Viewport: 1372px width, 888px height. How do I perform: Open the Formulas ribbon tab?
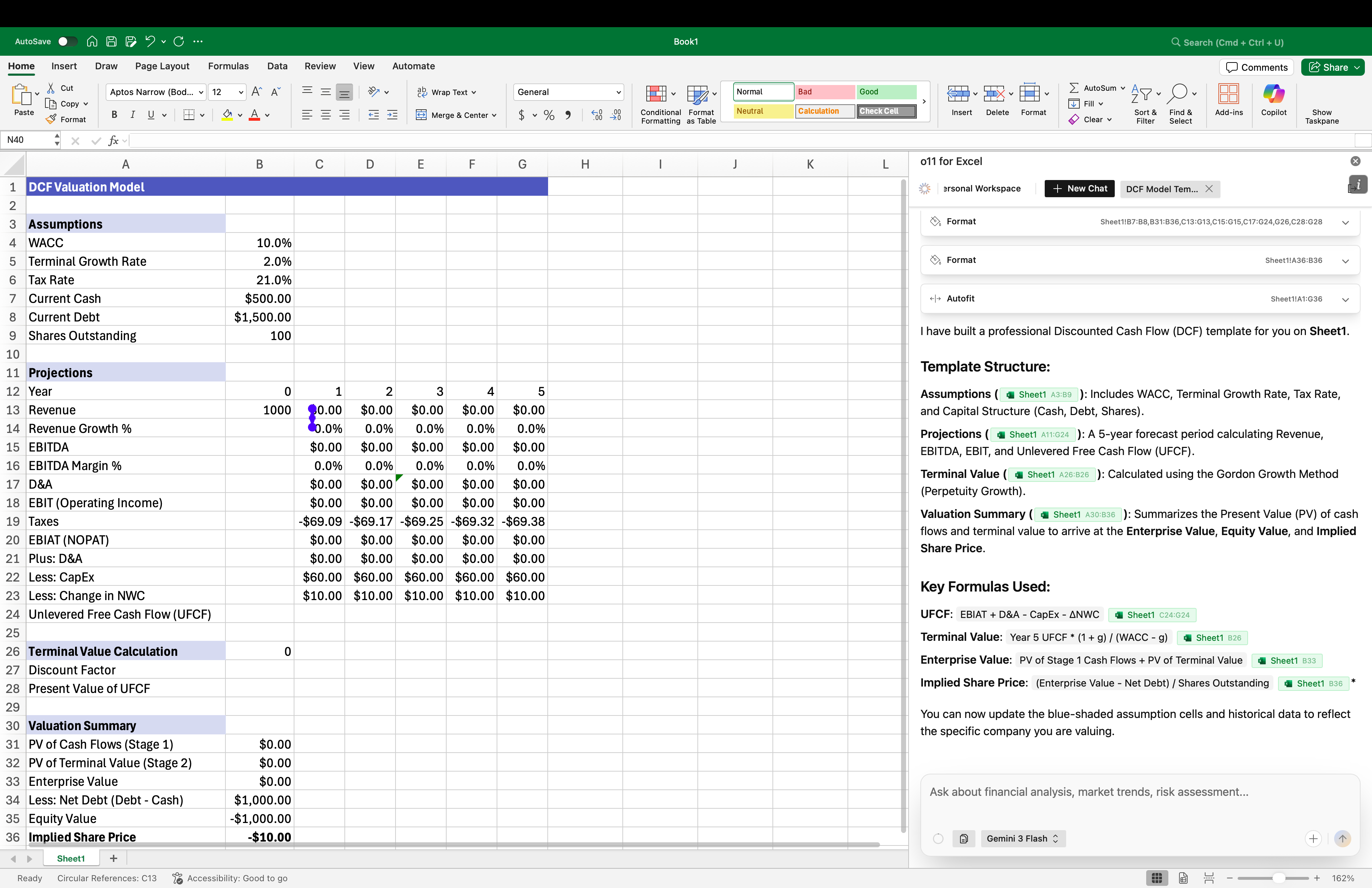(228, 66)
